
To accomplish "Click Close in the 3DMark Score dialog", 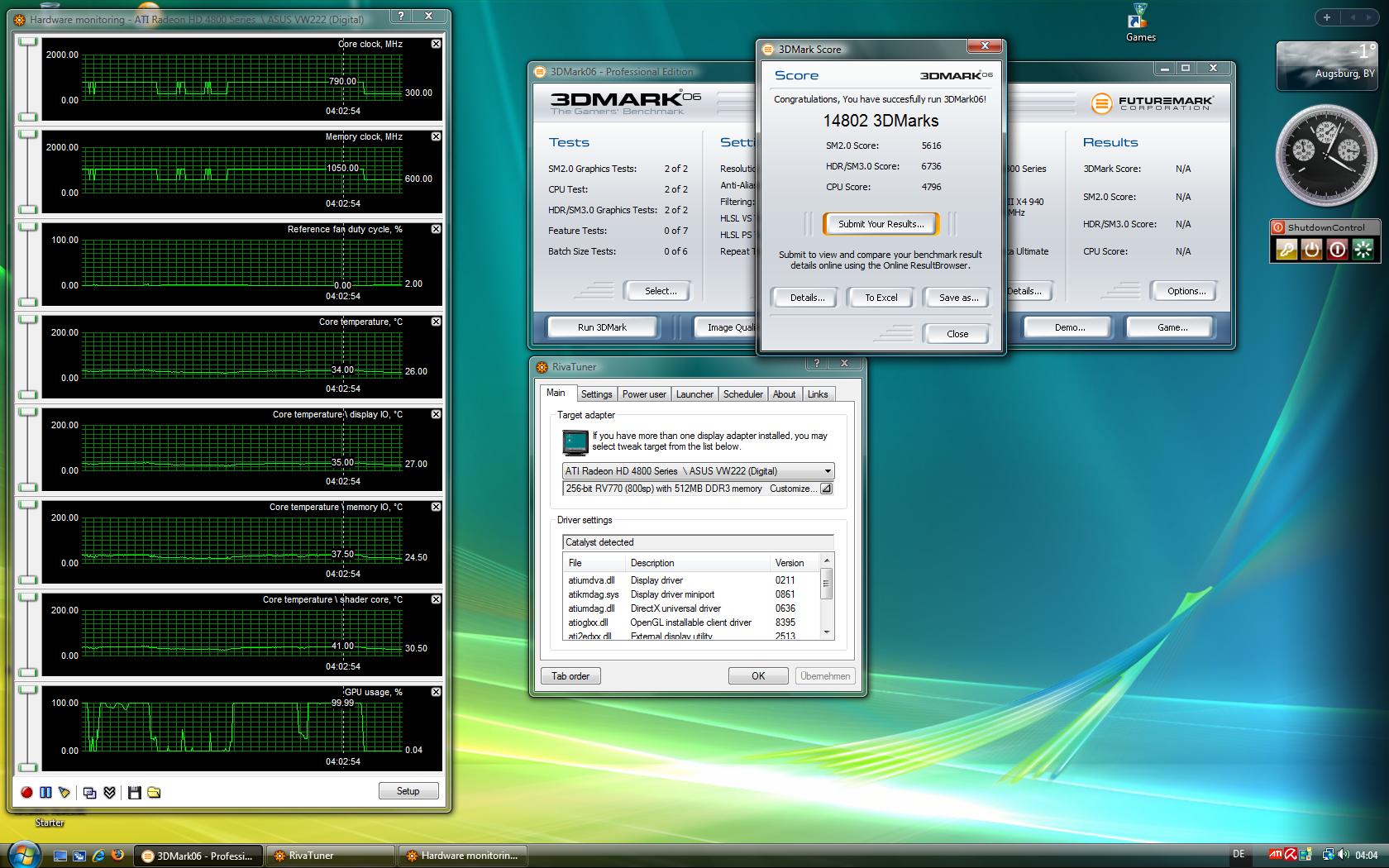I will [957, 334].
